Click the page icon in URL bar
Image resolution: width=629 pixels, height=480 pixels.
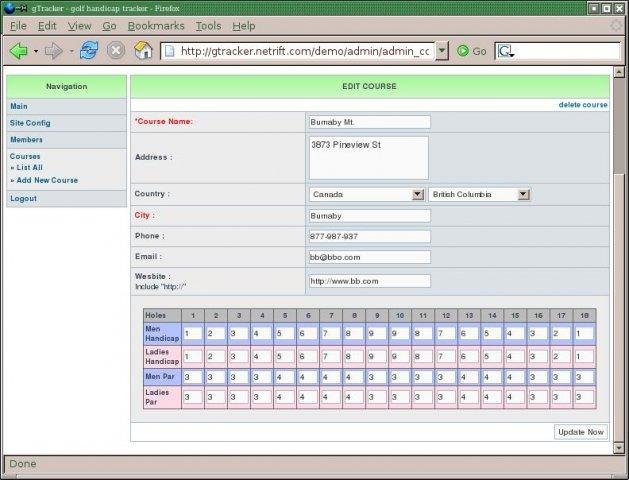click(x=170, y=51)
